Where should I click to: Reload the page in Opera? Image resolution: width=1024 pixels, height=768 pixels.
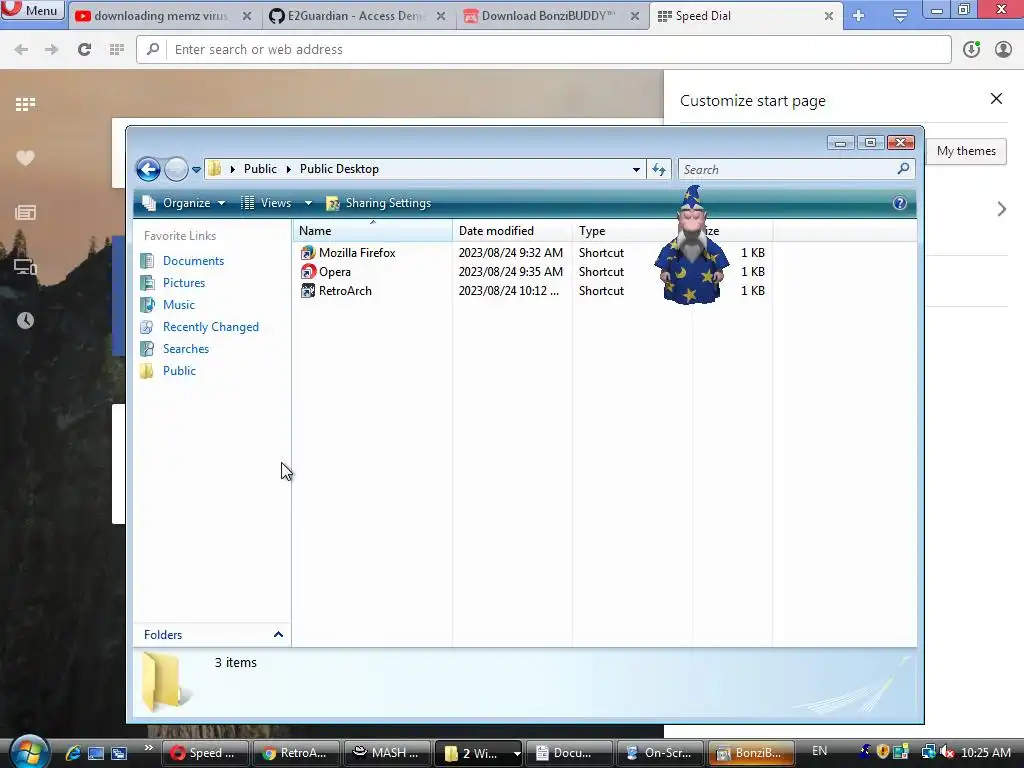tap(84, 49)
